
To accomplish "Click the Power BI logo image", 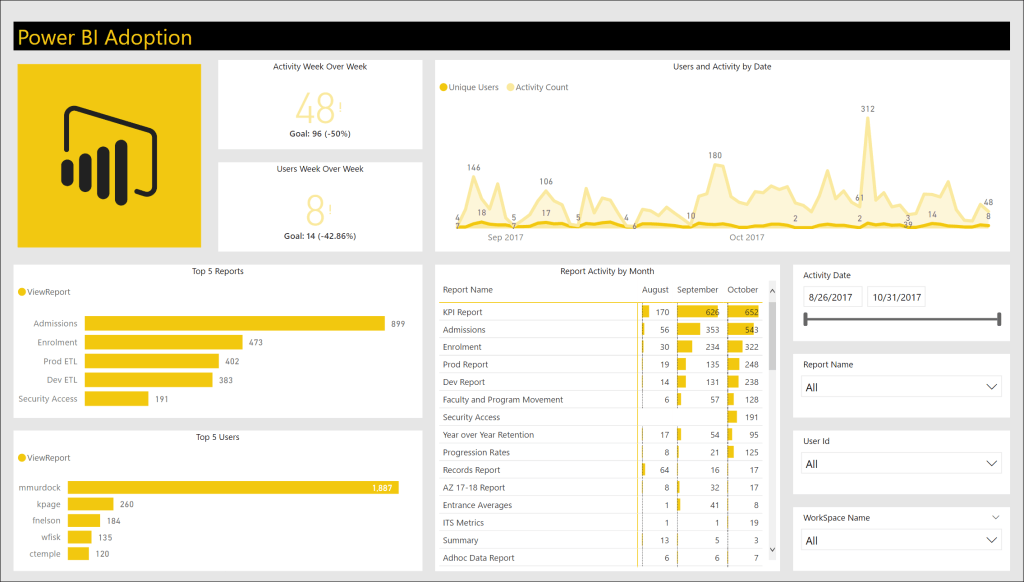I will pos(109,155).
